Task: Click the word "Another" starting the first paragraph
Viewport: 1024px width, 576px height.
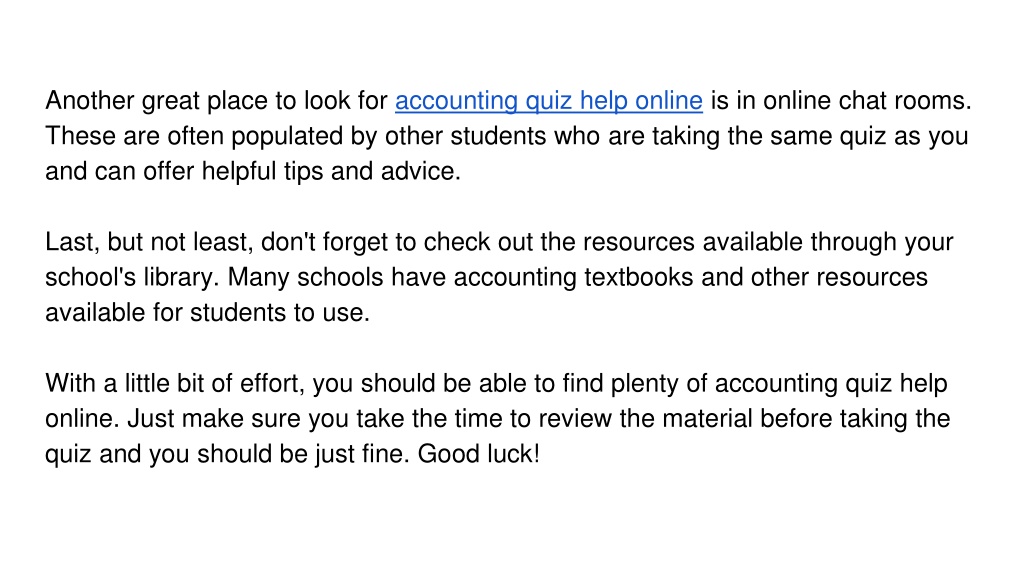Action: point(89,101)
